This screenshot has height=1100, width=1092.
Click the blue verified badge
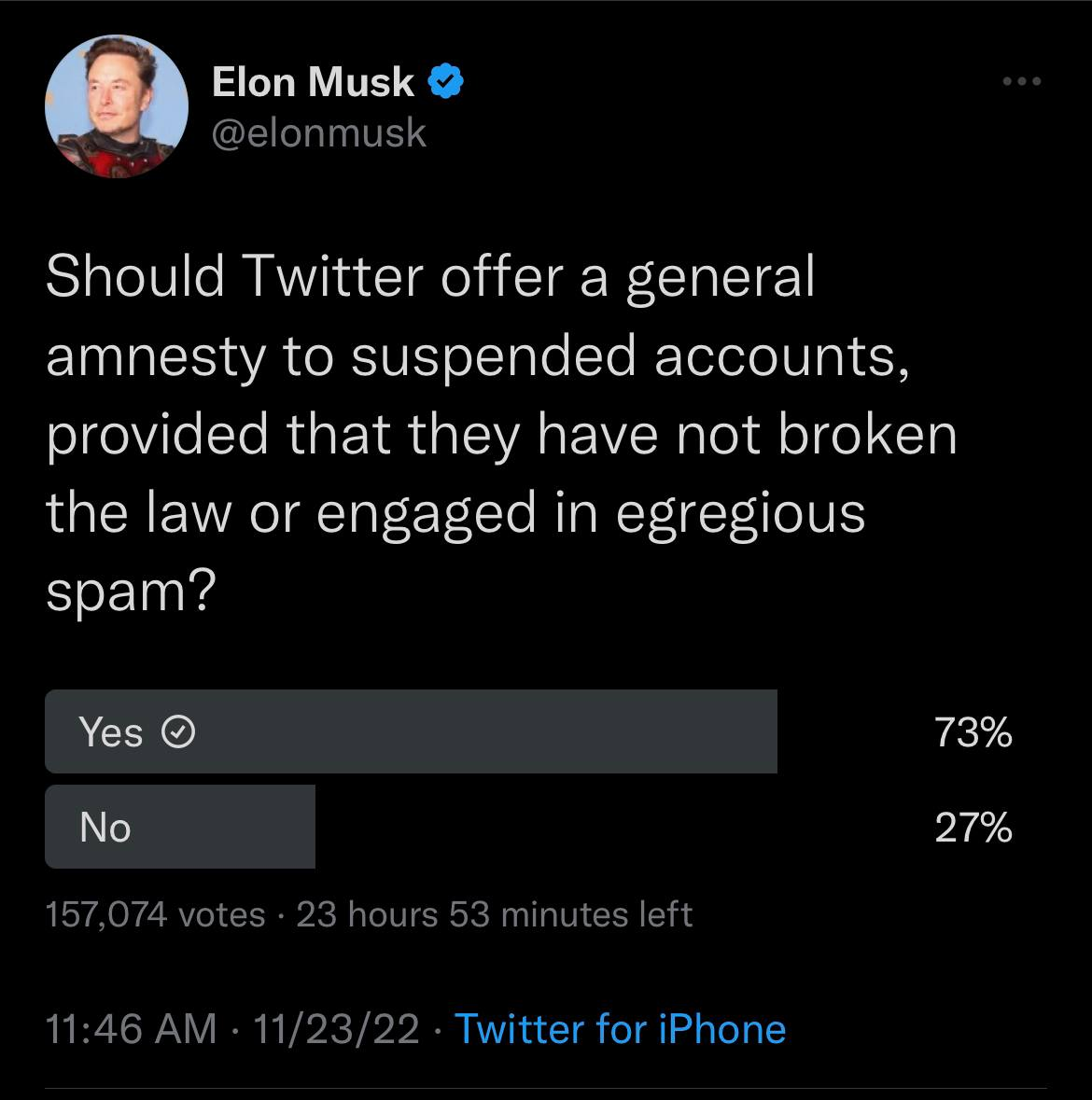[447, 83]
